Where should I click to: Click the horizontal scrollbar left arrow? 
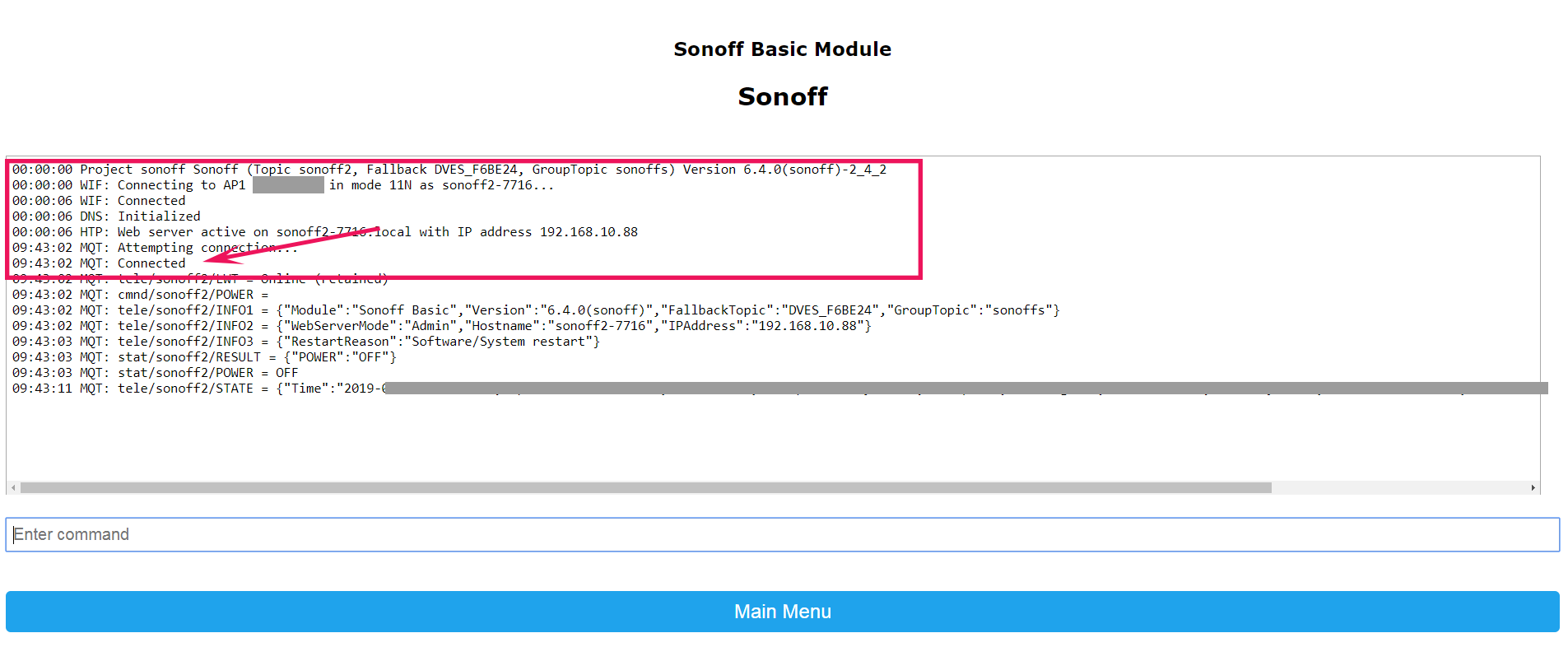13,488
